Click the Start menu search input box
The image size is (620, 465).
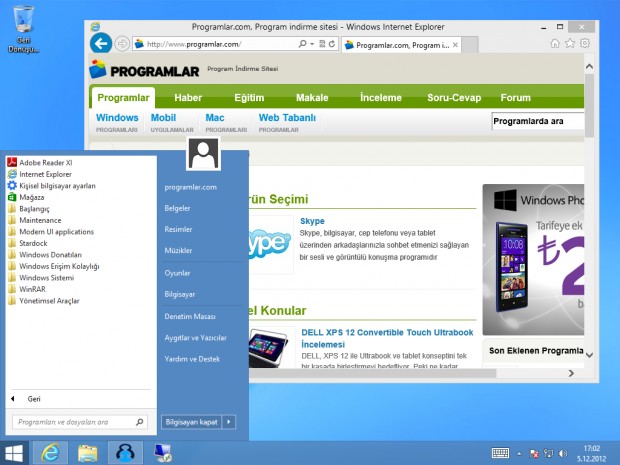pos(80,422)
